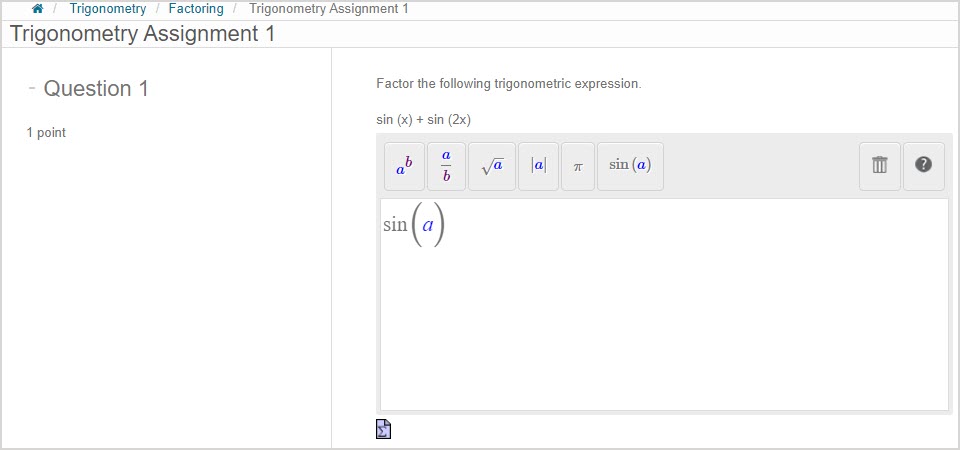Viewport: 960px width, 450px height.
Task: Insert the pi constant
Action: point(577,166)
